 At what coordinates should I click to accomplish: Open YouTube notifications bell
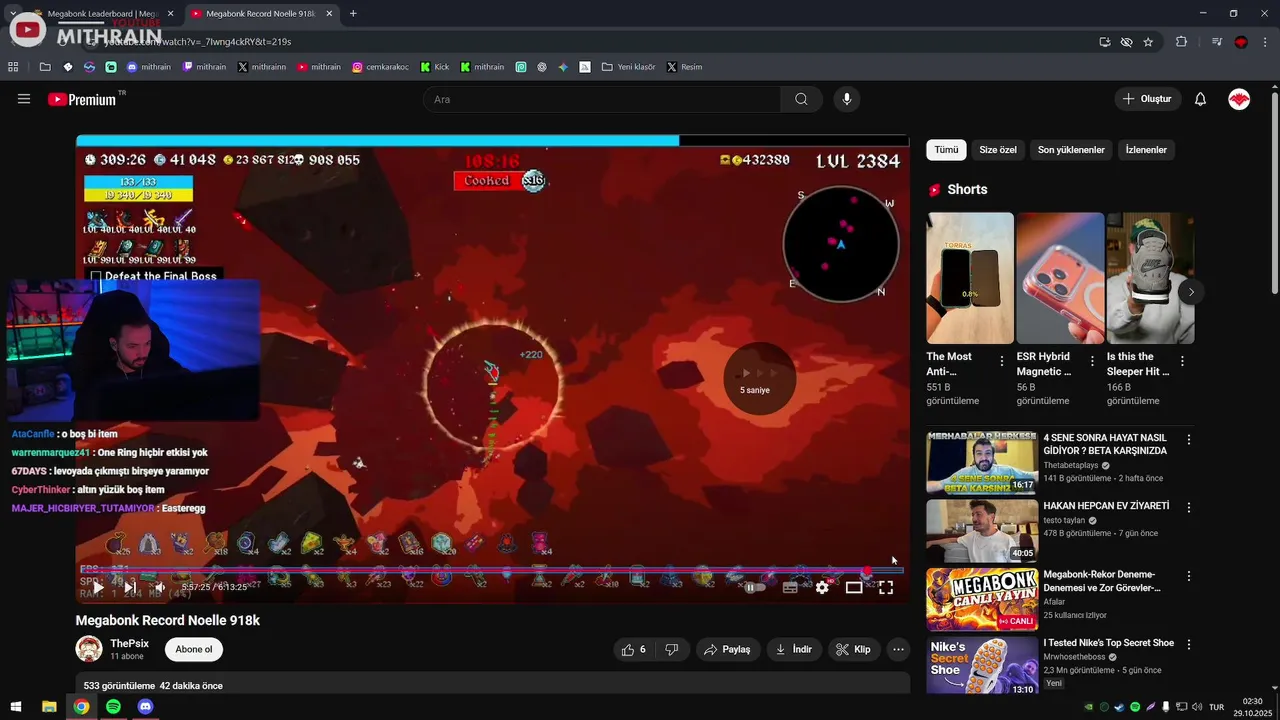[x=1200, y=99]
